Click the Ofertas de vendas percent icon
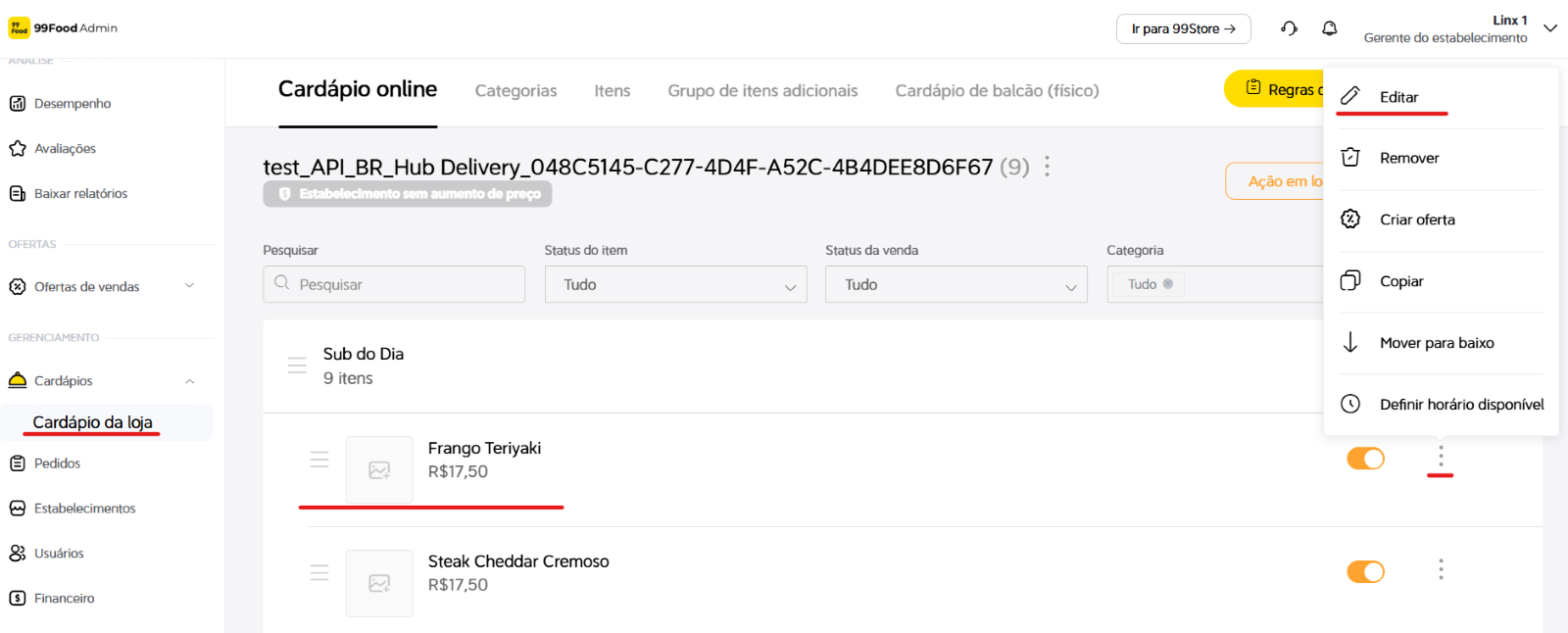The image size is (1568, 633). coord(17,286)
